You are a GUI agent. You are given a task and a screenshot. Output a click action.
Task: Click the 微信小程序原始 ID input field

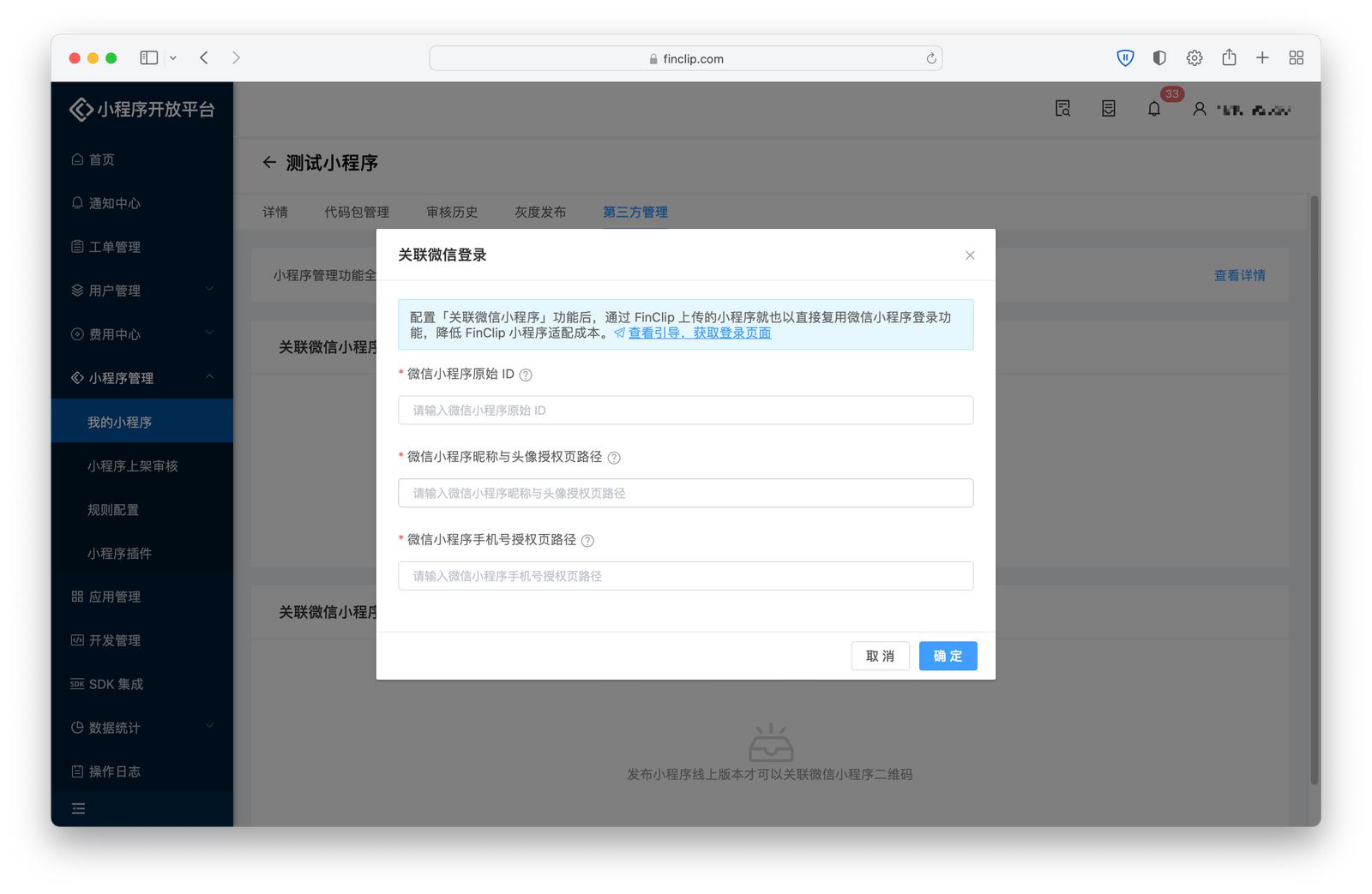(685, 410)
